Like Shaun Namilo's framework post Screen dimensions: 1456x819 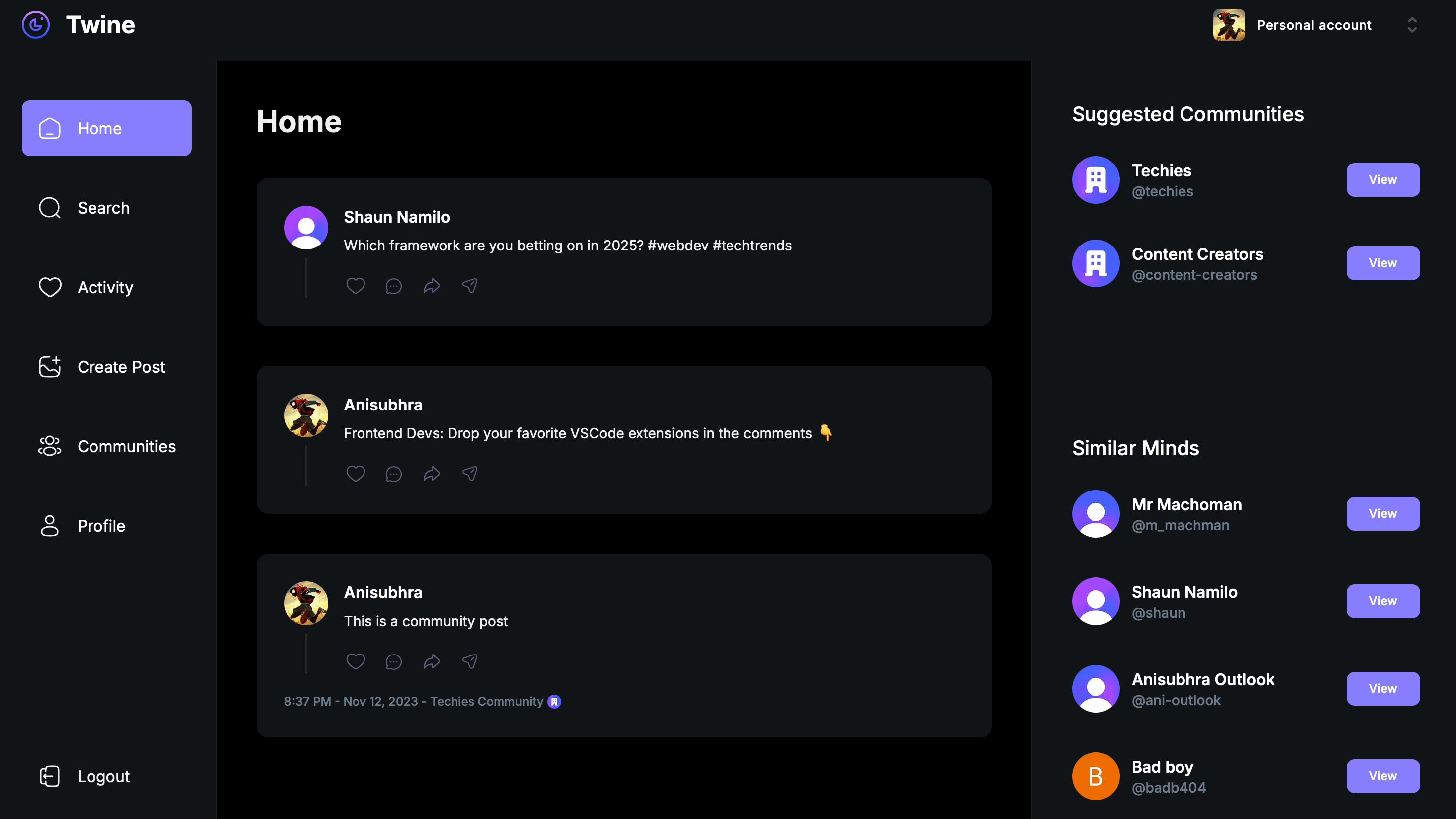click(x=356, y=286)
